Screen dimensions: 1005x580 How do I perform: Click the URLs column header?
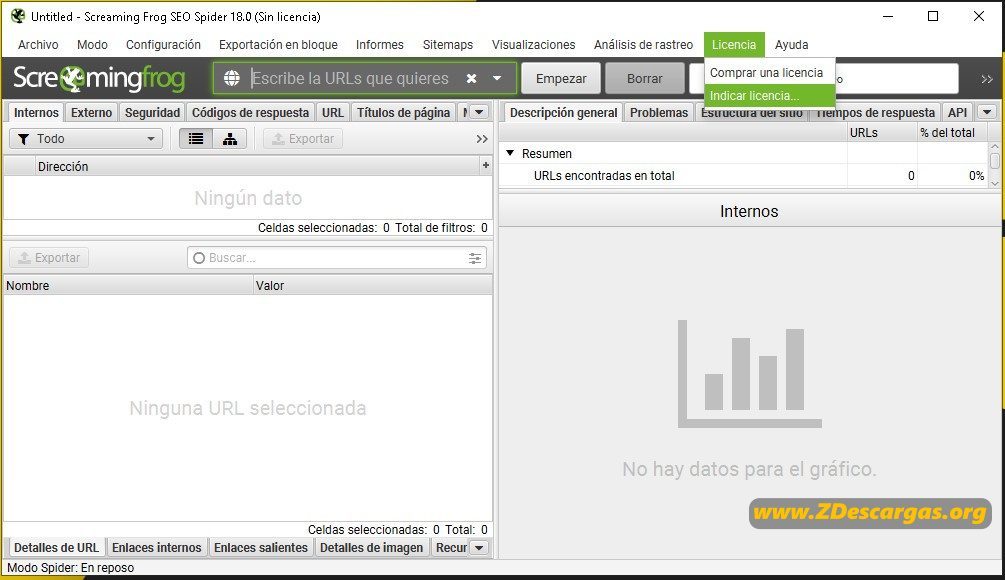[882, 133]
